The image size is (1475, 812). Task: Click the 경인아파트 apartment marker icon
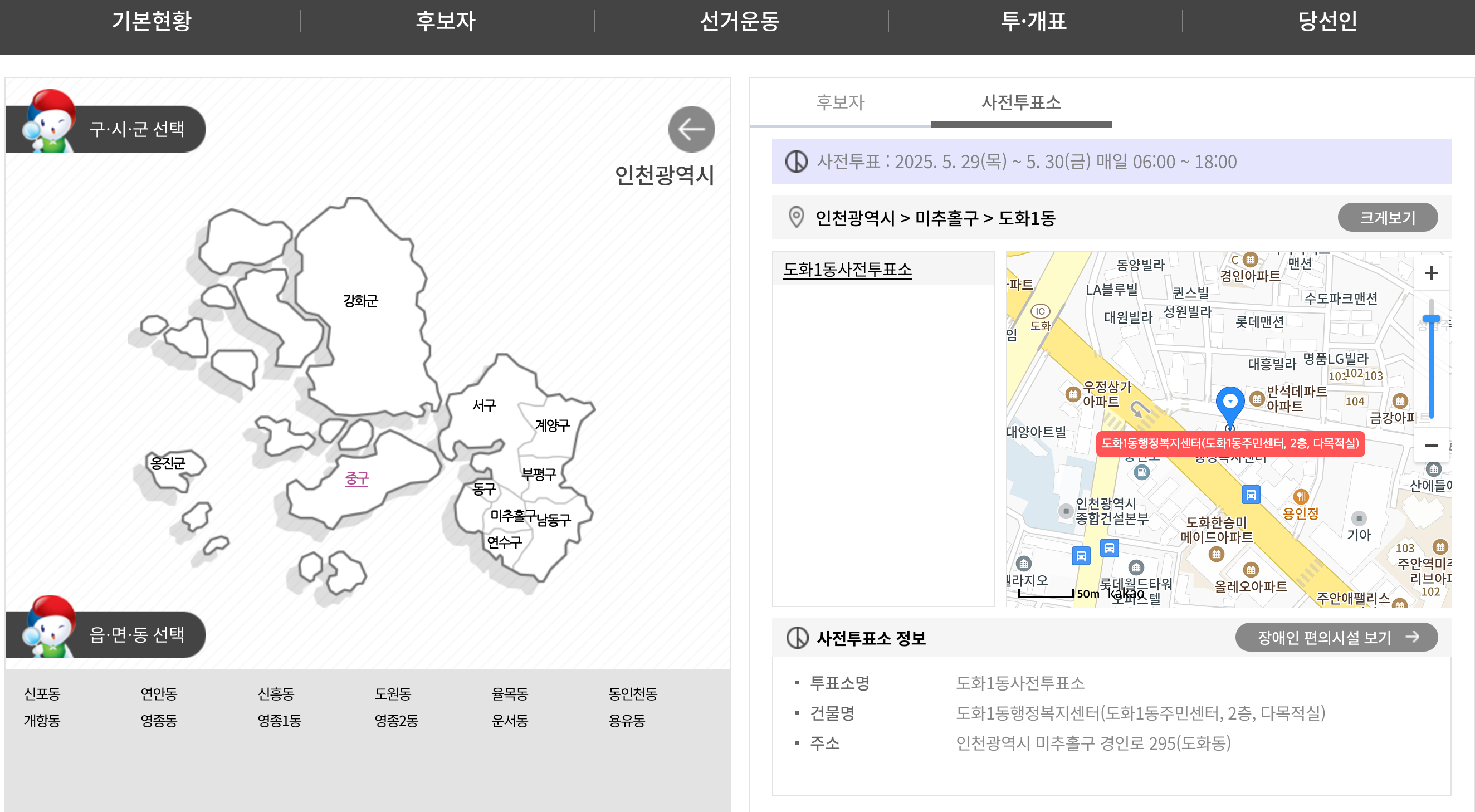[1251, 260]
